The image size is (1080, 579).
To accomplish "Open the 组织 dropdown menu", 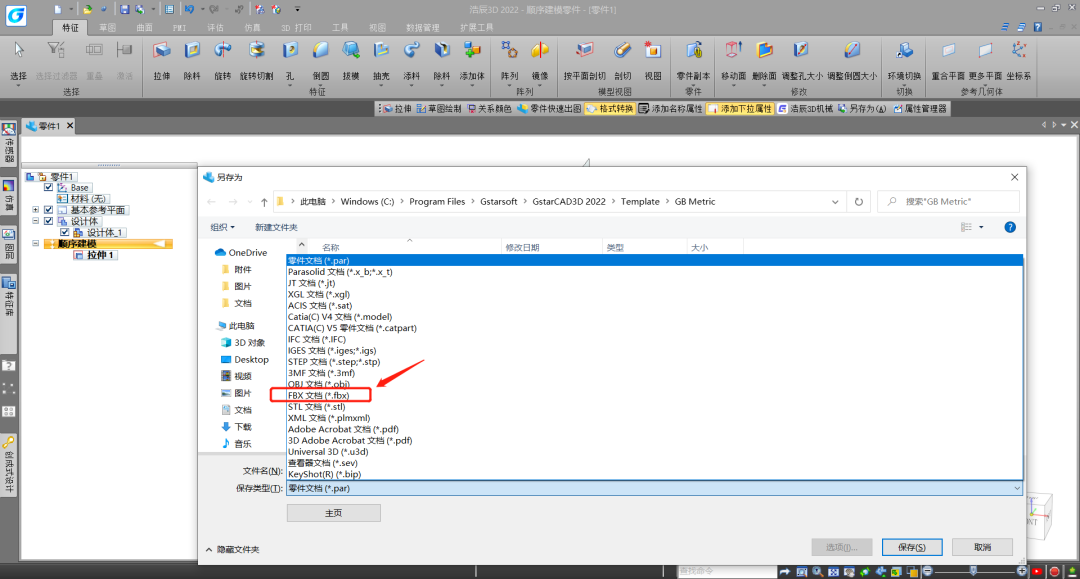I will (222, 227).
